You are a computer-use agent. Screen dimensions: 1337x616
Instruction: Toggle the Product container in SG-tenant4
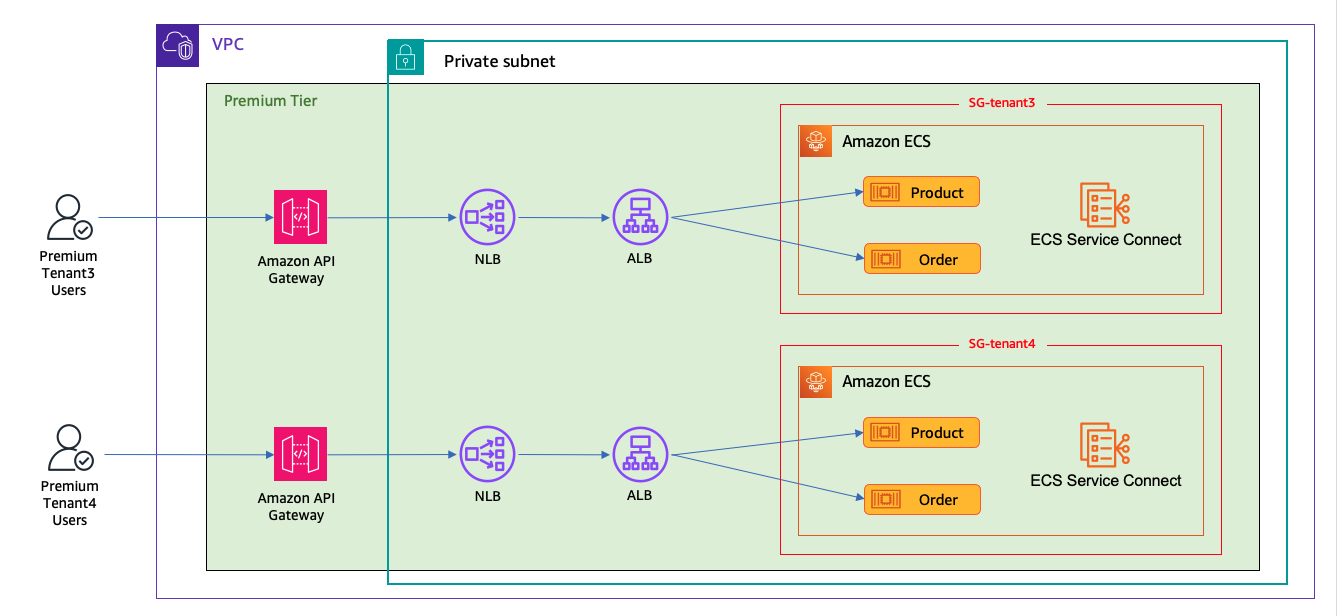pyautogui.click(x=921, y=433)
